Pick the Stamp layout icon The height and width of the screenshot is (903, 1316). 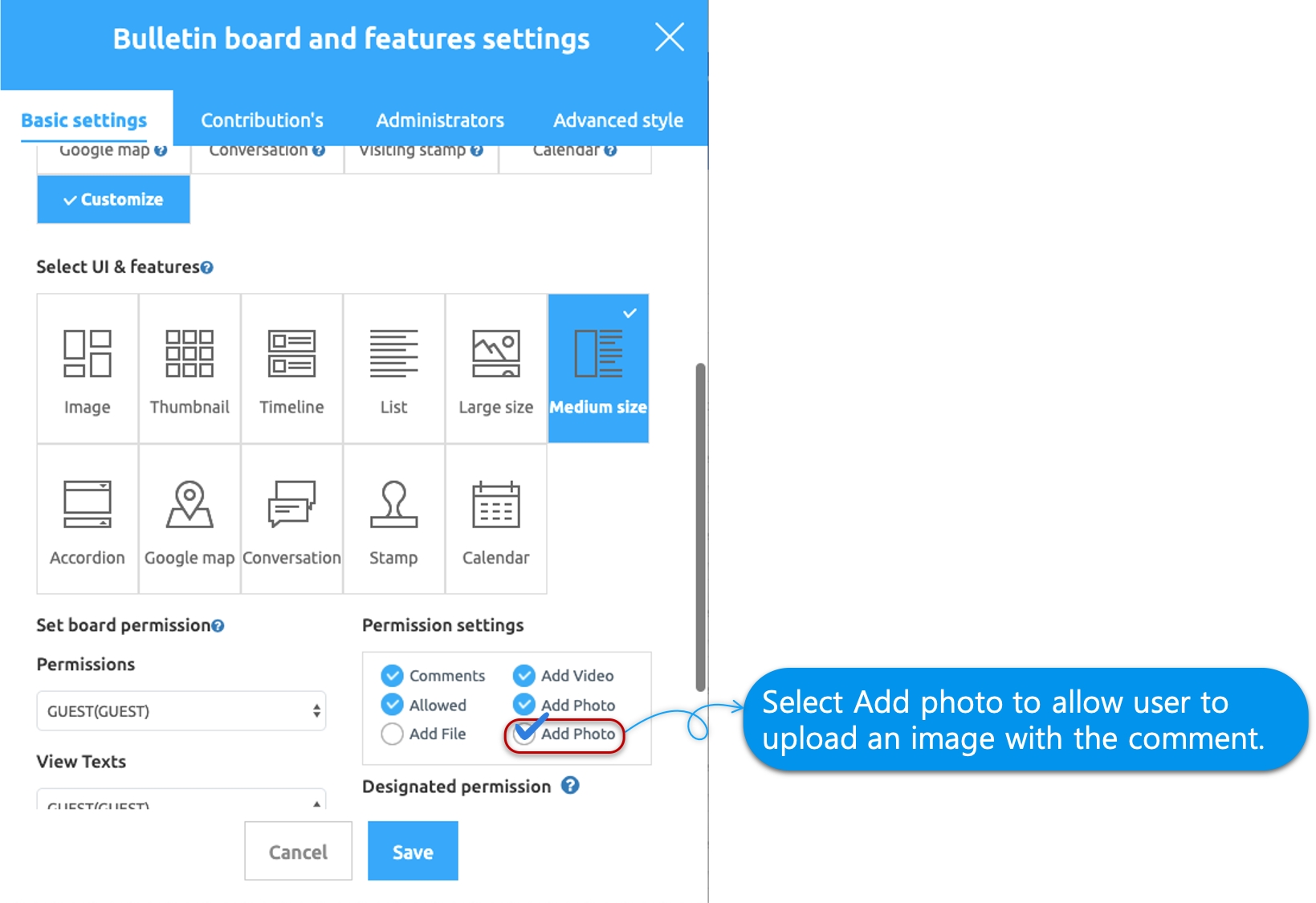(x=393, y=519)
